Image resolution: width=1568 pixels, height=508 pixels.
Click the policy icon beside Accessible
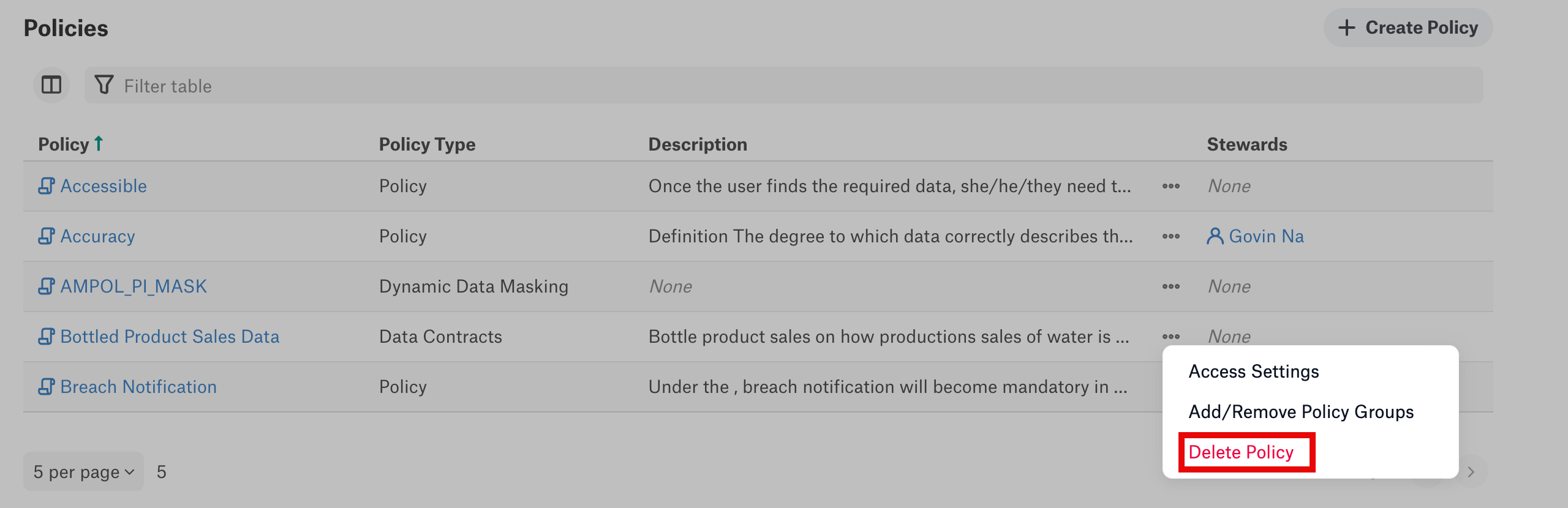click(46, 186)
